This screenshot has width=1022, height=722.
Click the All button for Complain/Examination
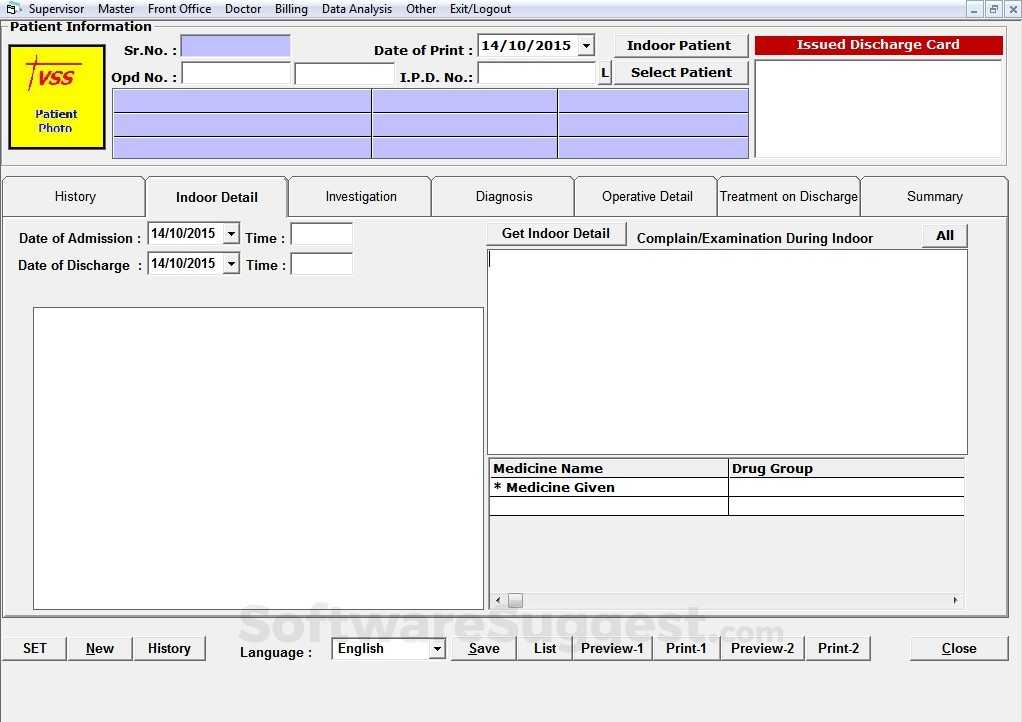point(943,235)
